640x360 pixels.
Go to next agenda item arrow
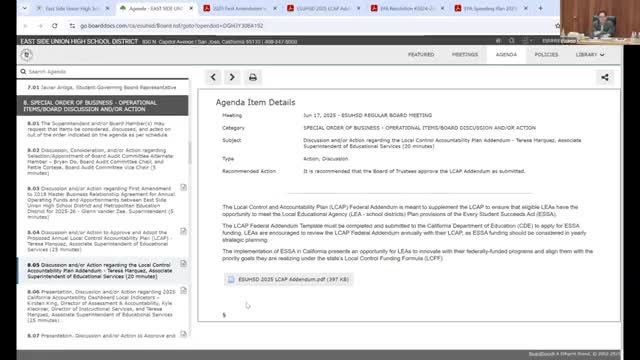pyautogui.click(x=232, y=77)
